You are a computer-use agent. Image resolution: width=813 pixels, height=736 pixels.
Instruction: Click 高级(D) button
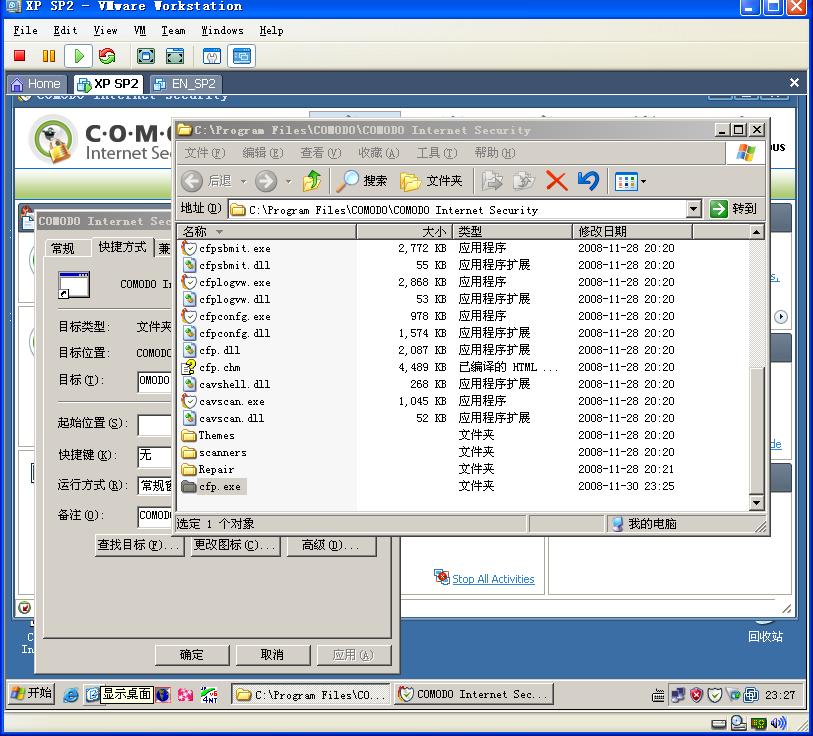click(330, 545)
